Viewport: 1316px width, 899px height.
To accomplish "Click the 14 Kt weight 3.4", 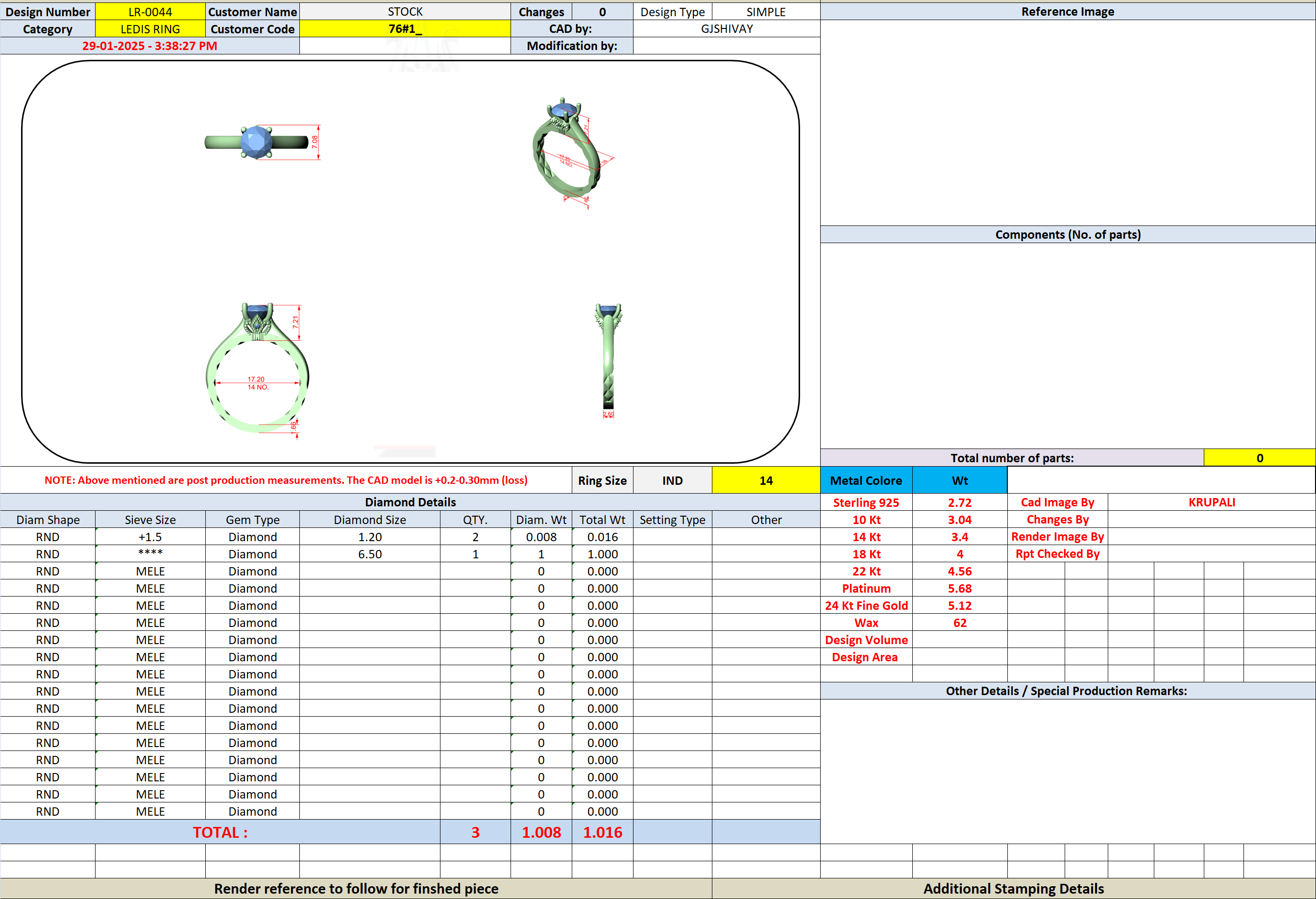I will pos(960,536).
